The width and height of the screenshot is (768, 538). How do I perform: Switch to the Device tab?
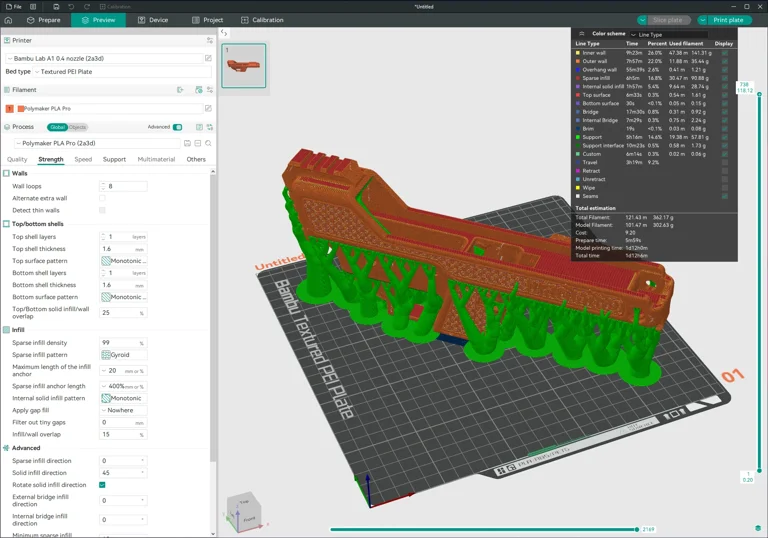[153, 20]
